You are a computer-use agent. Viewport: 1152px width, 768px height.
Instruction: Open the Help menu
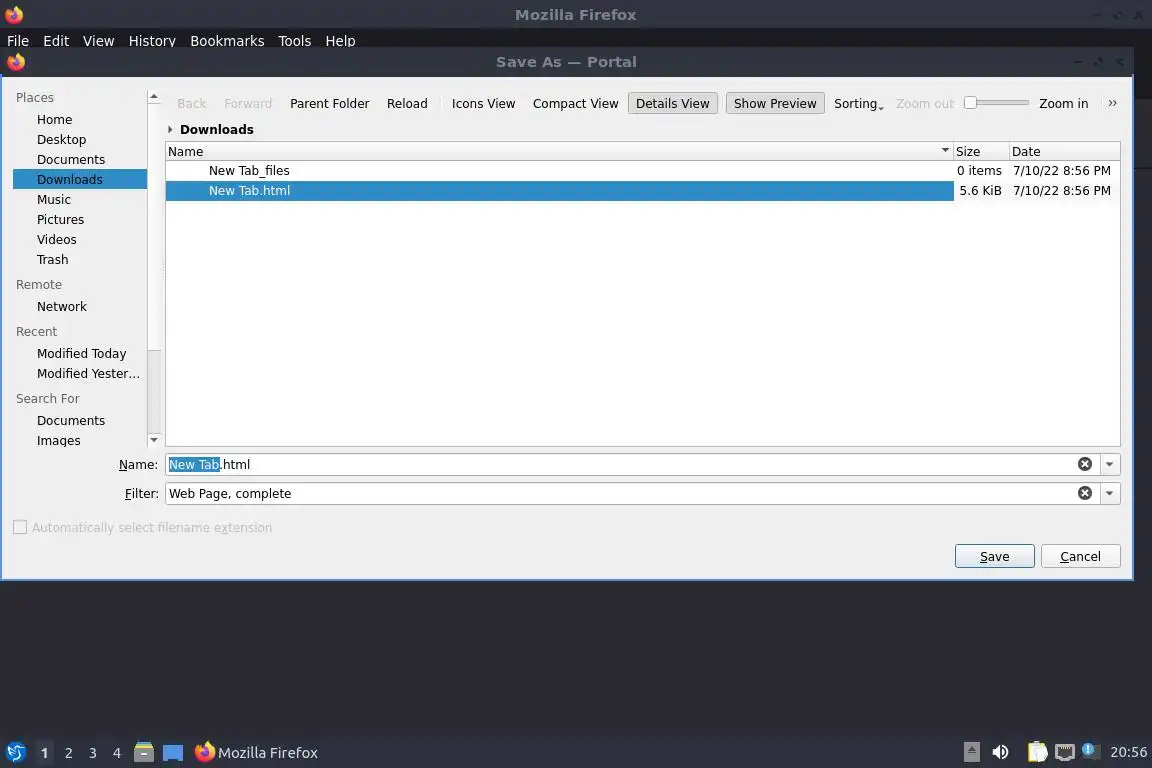(x=340, y=40)
